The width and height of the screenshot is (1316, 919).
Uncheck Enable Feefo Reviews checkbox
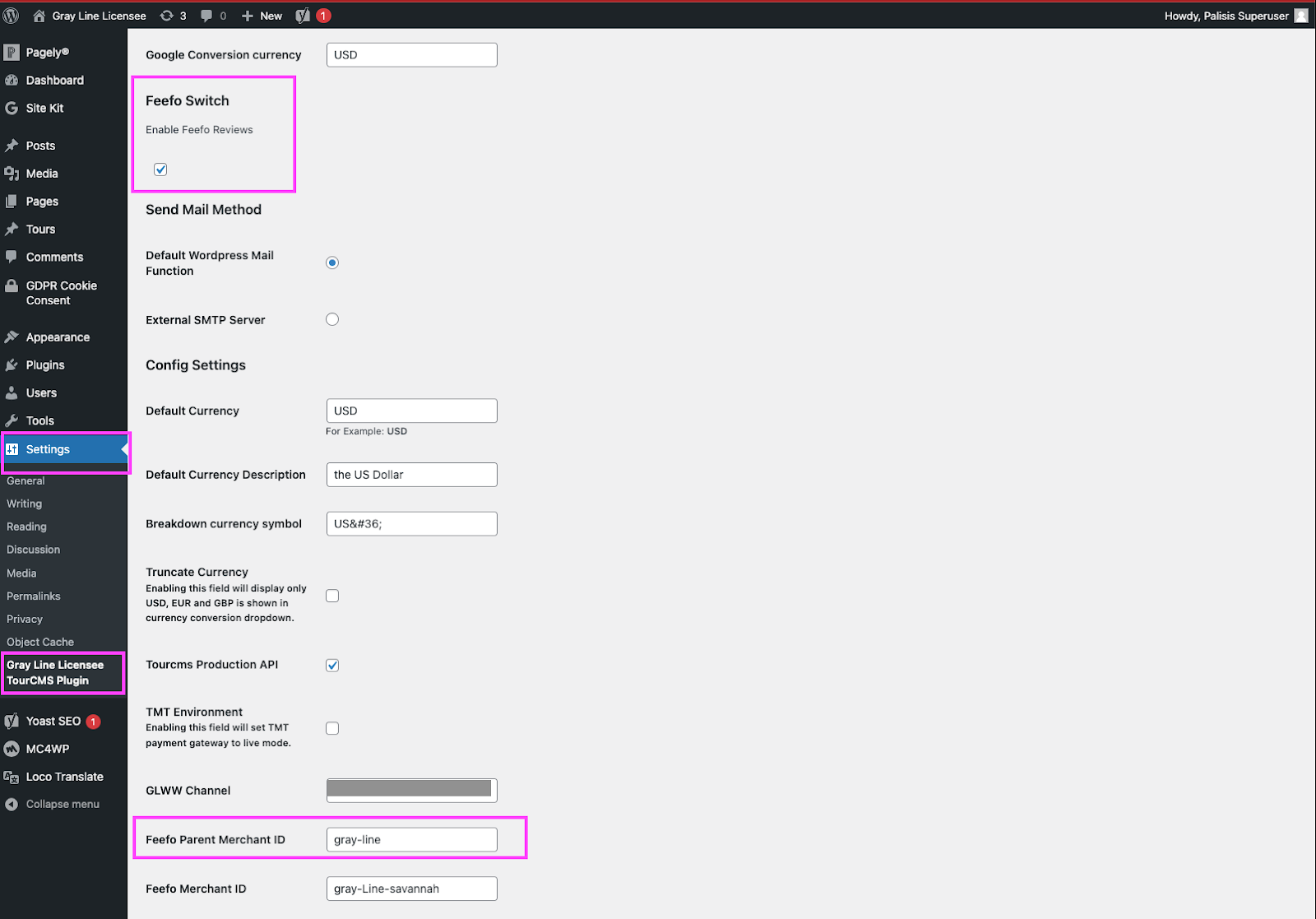pos(160,169)
